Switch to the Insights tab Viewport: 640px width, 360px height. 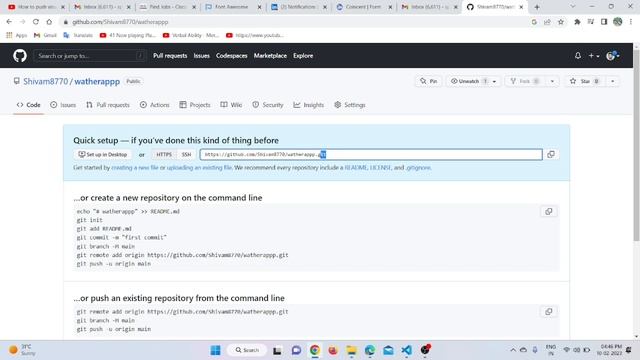point(308,105)
